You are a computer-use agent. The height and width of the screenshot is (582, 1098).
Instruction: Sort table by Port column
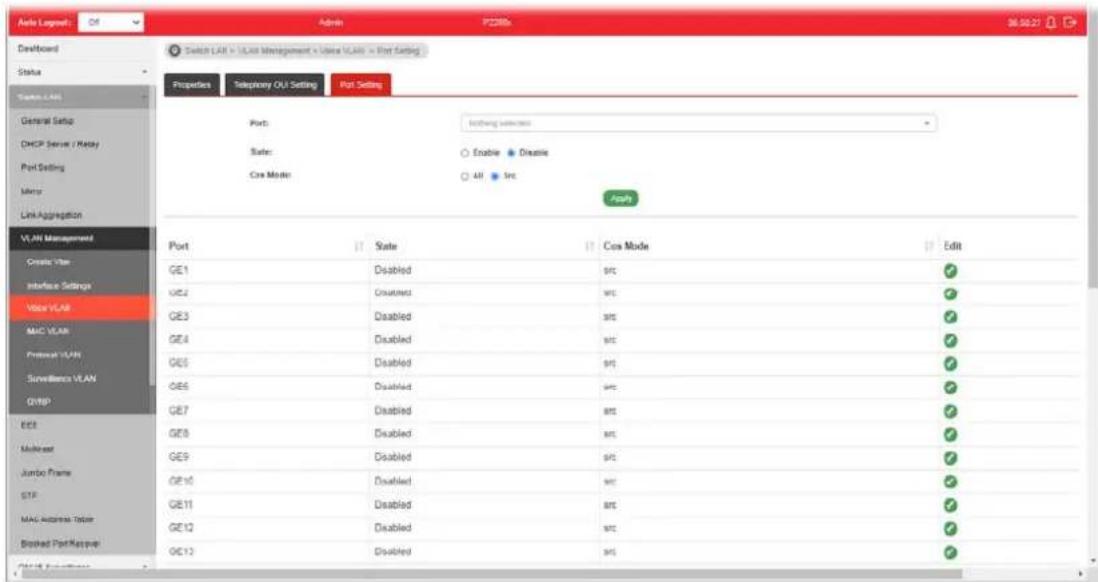(x=359, y=247)
